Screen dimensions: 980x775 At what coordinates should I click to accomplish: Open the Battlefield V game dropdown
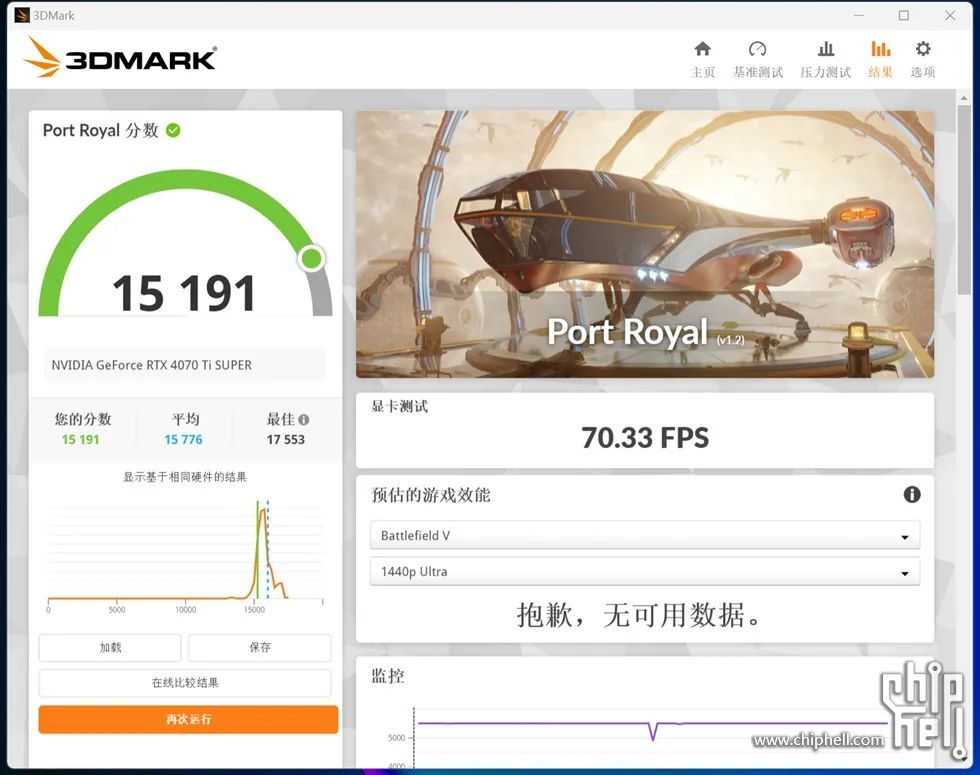[x=644, y=536]
